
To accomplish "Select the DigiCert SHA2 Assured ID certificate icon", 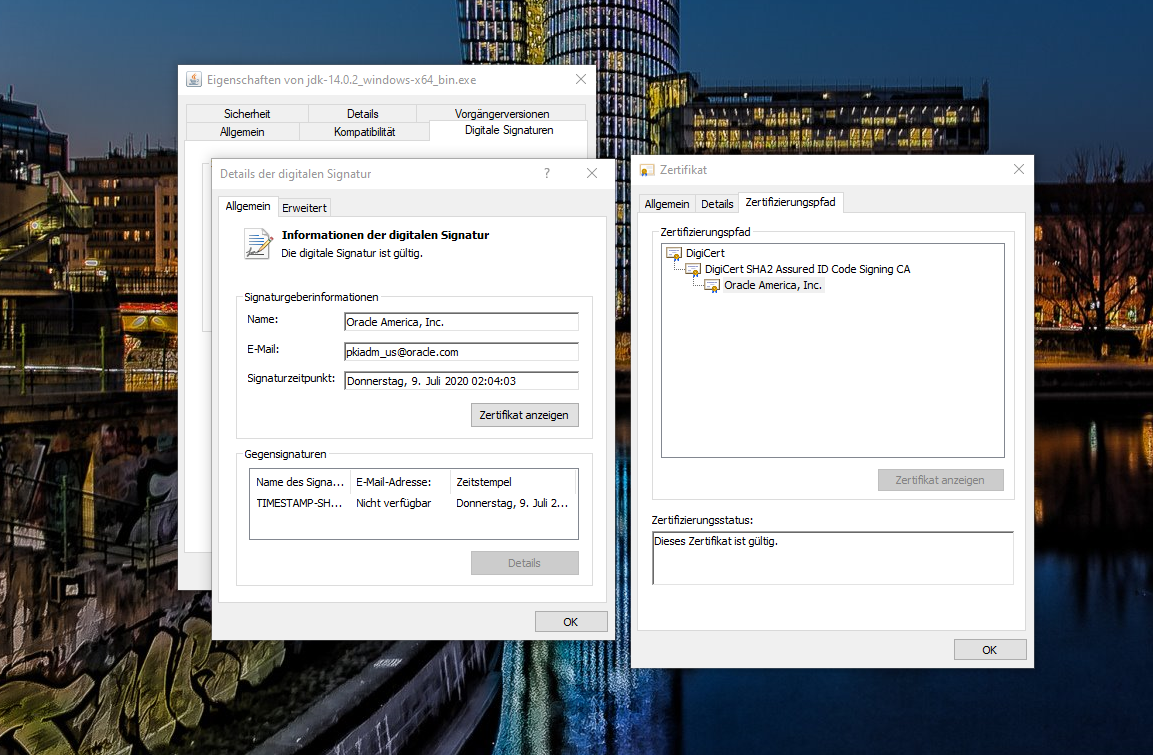I will [x=693, y=270].
